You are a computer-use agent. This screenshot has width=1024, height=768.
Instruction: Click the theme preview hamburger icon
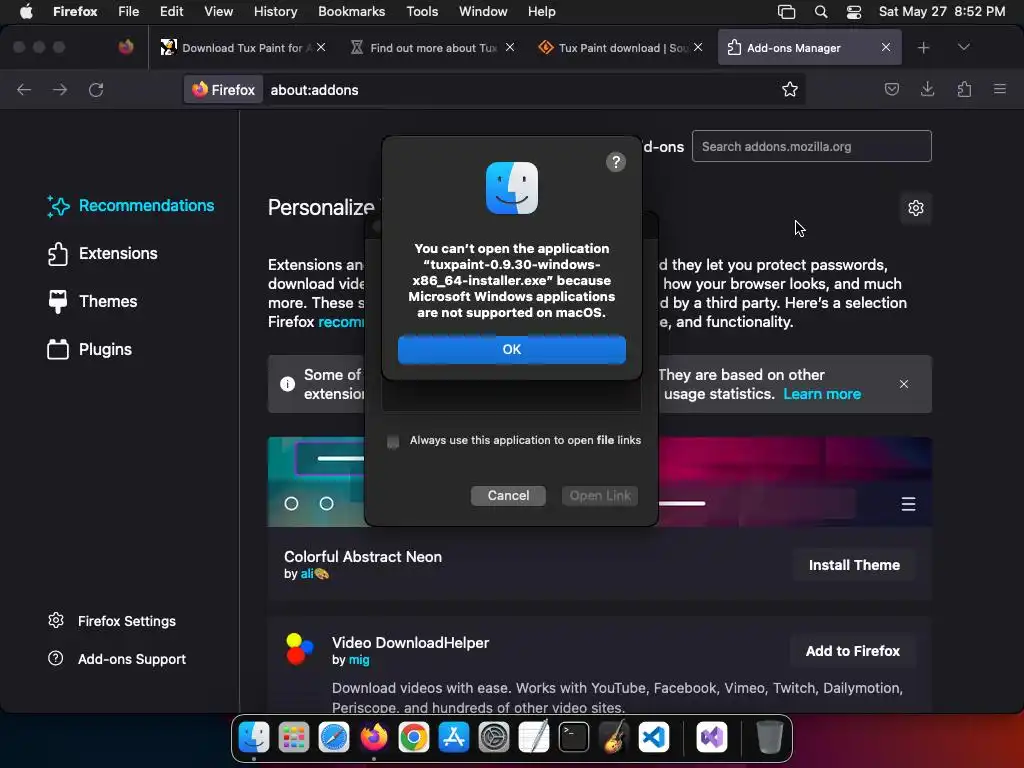coord(908,504)
